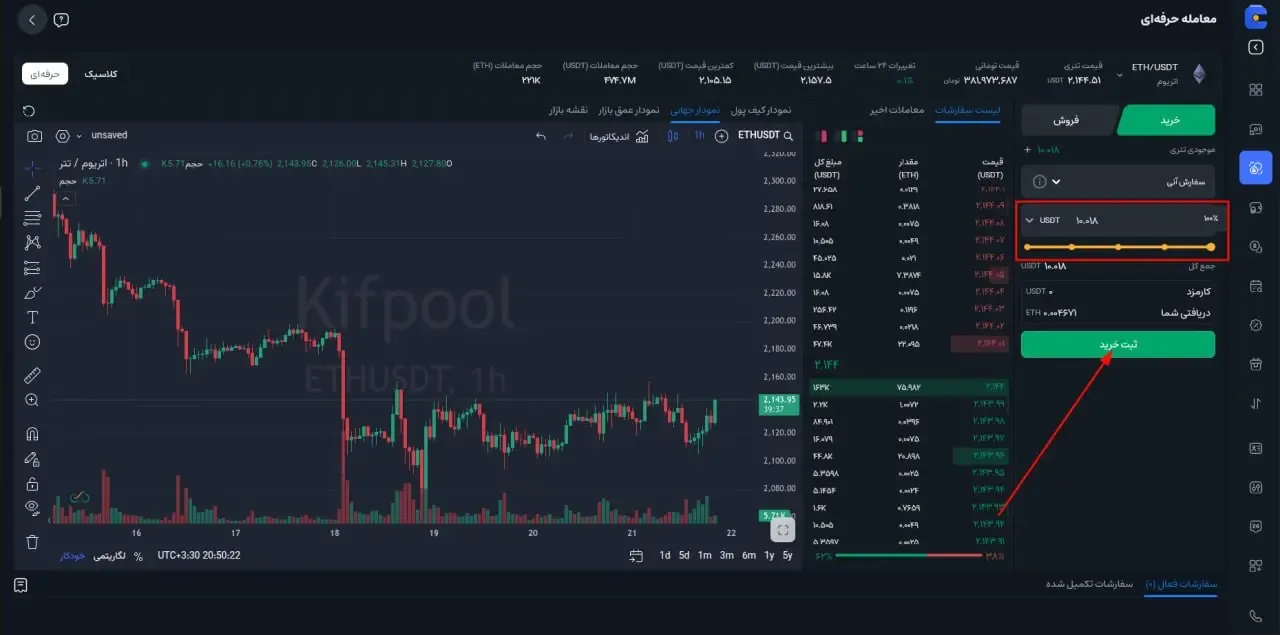
Task: Select the chart patterns tool
Action: (32, 243)
